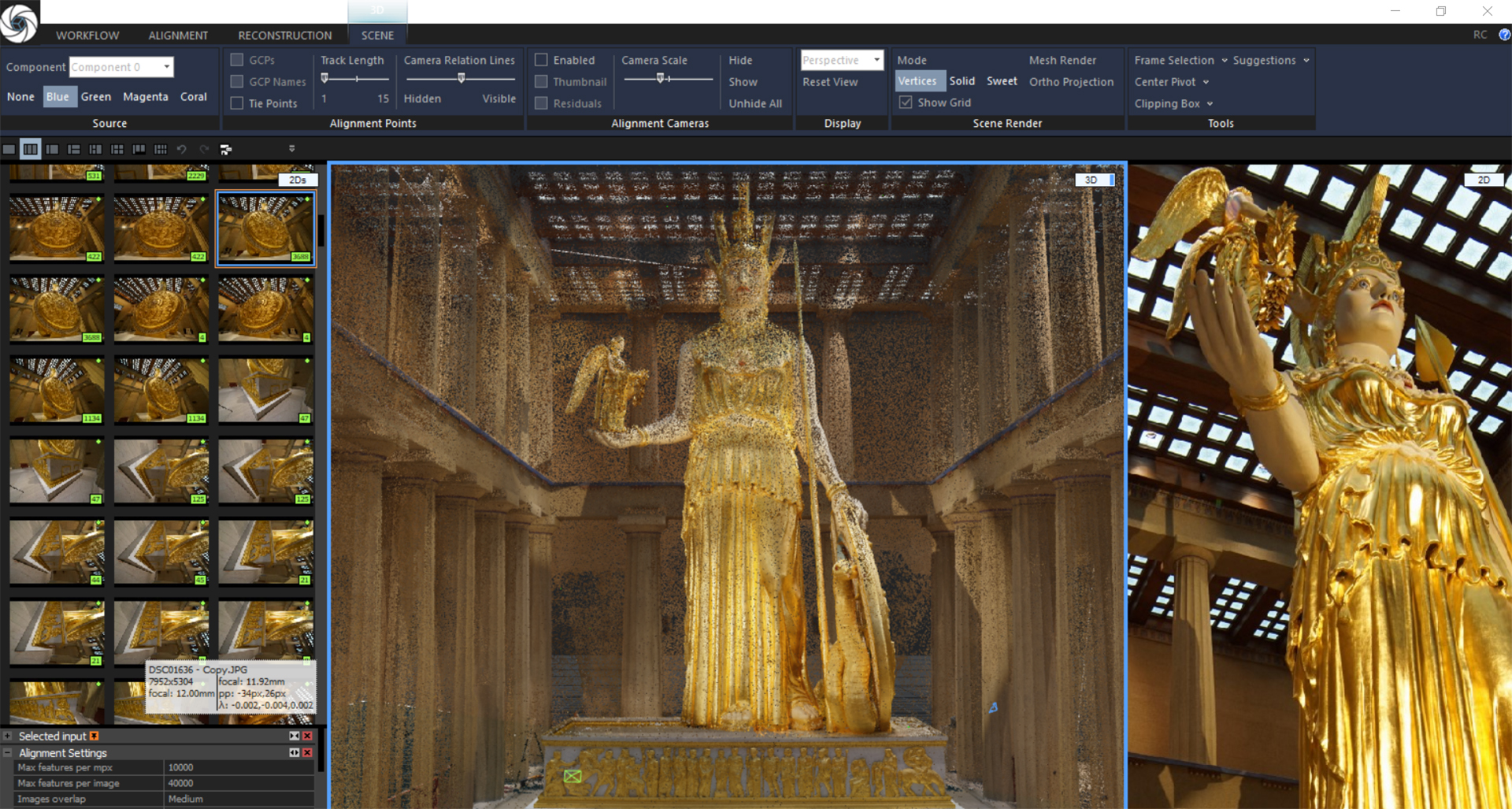Select the 2+1 layout icon

95,149
